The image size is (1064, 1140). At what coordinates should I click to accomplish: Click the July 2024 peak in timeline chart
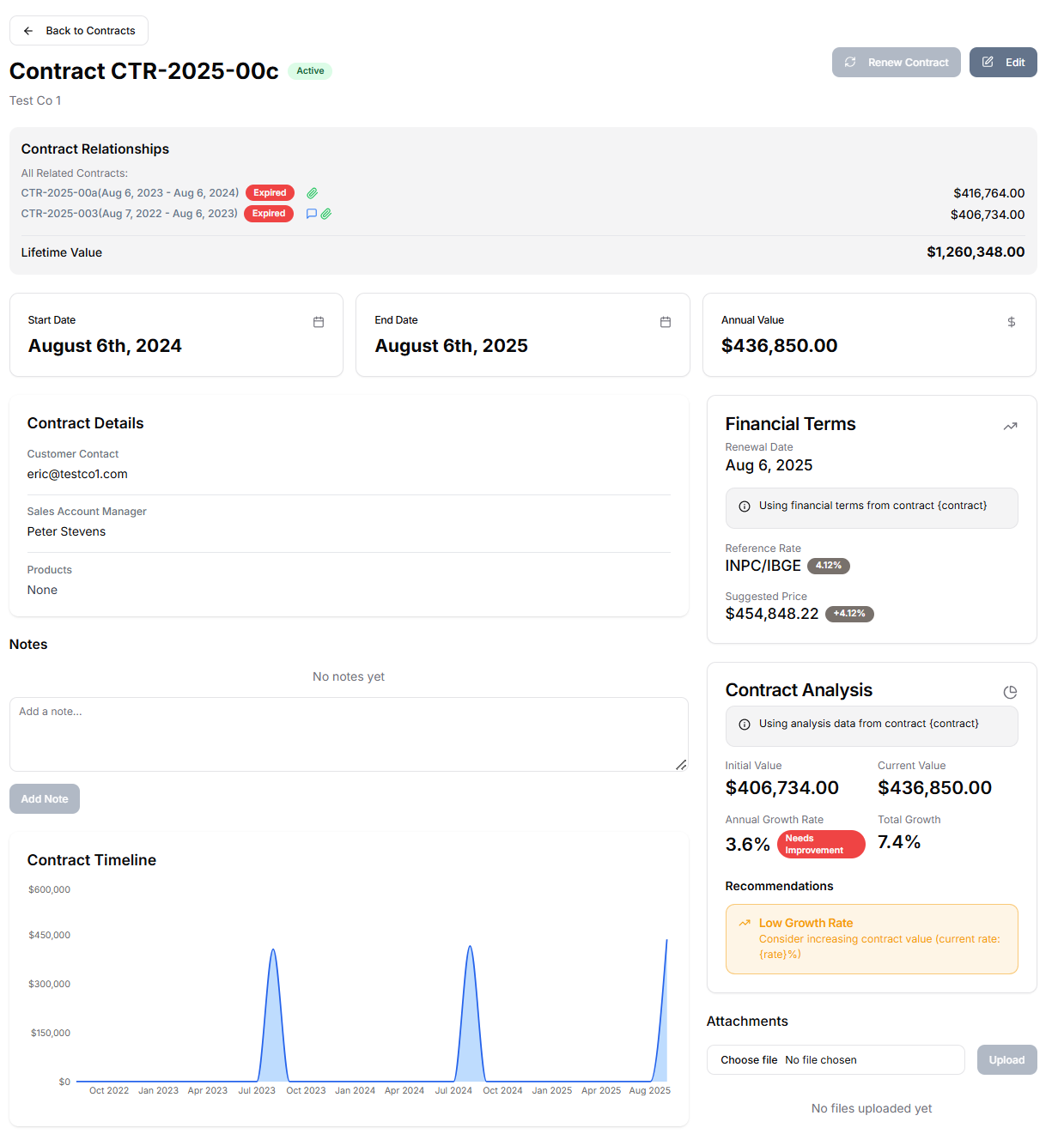click(470, 947)
